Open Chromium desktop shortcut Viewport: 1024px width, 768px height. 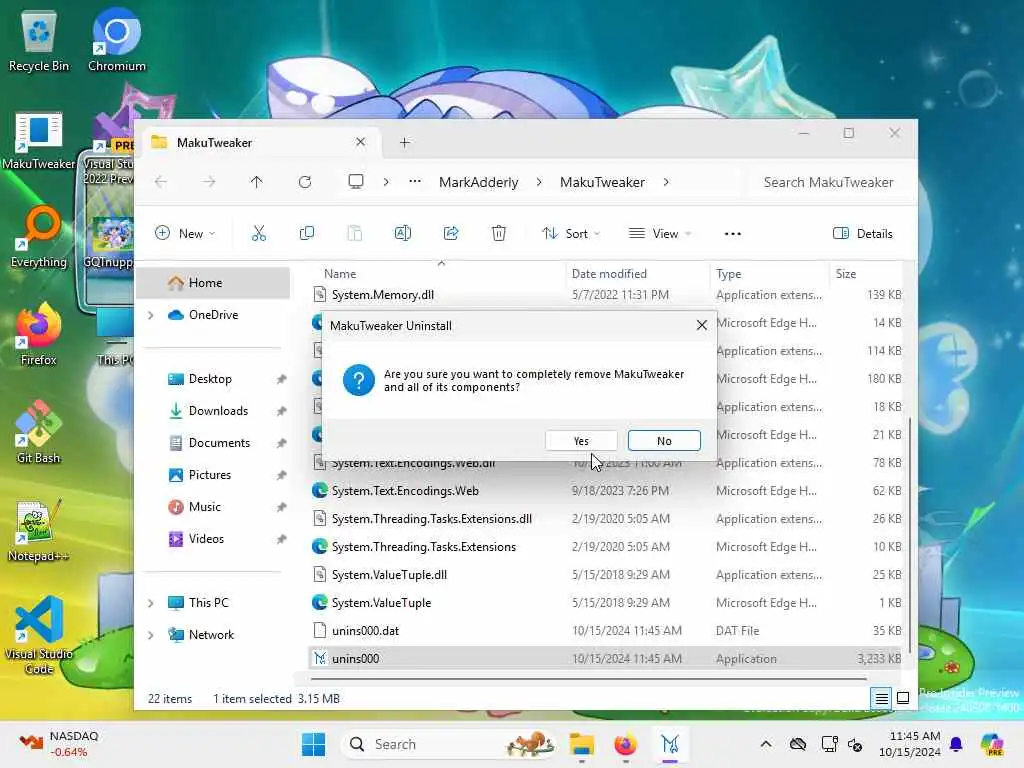click(117, 40)
